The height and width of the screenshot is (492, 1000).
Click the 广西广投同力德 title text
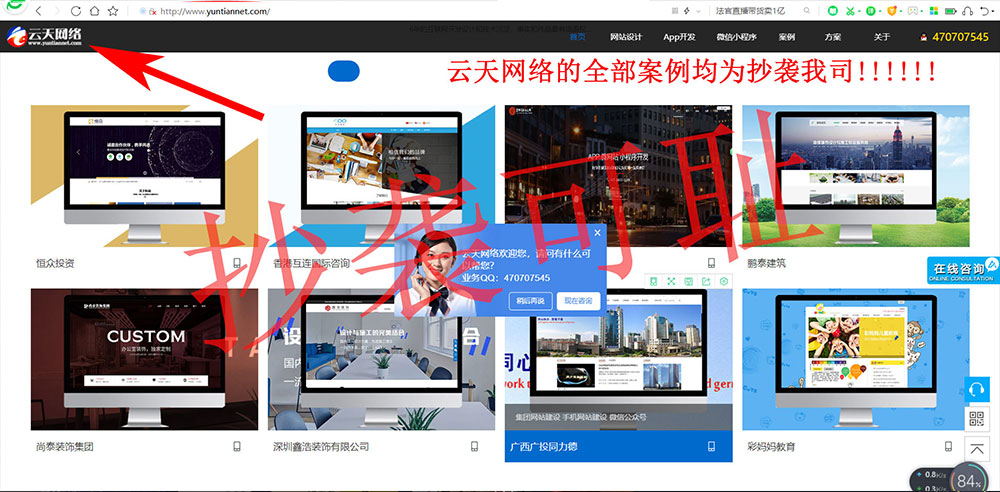[544, 447]
